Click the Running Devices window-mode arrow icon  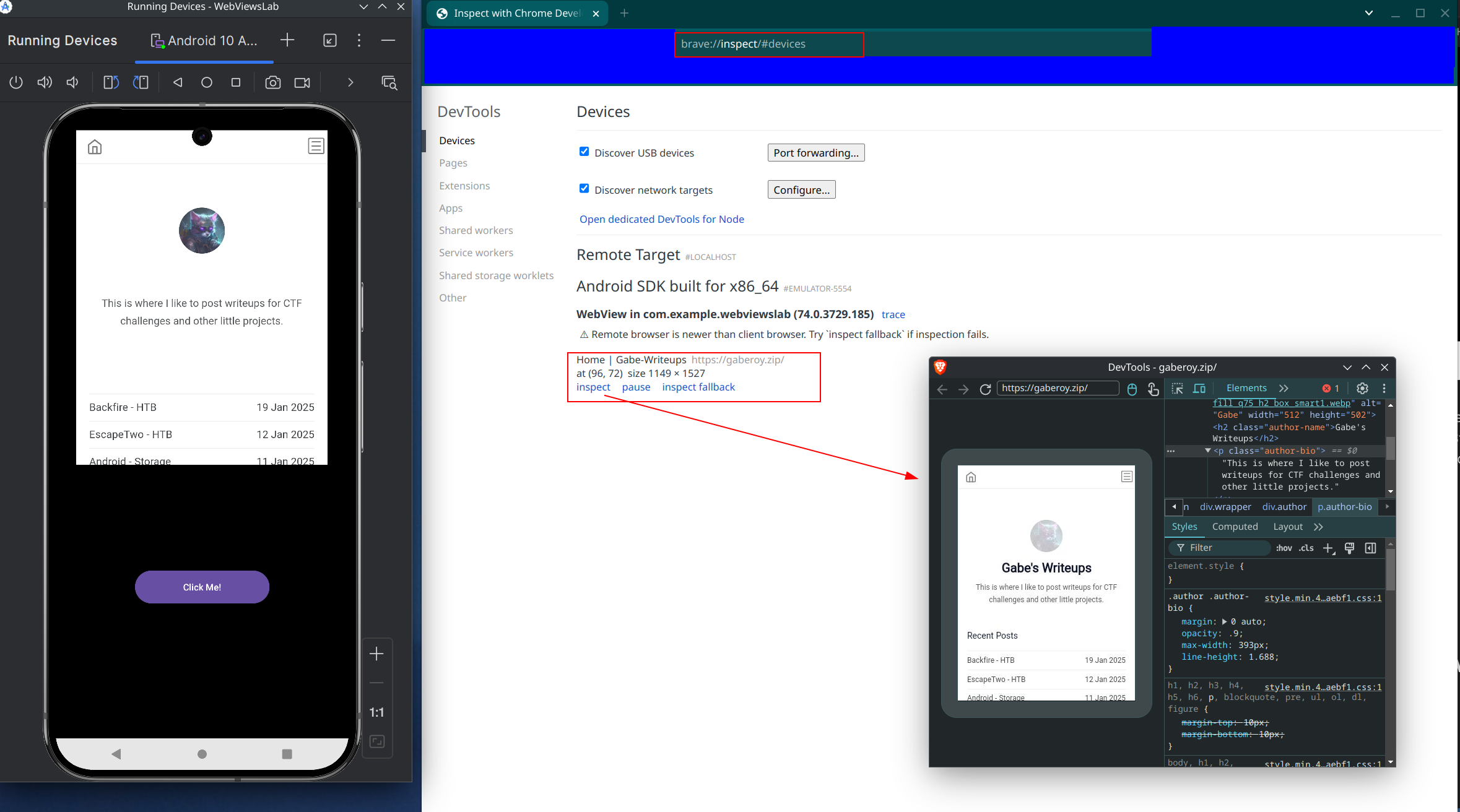330,40
